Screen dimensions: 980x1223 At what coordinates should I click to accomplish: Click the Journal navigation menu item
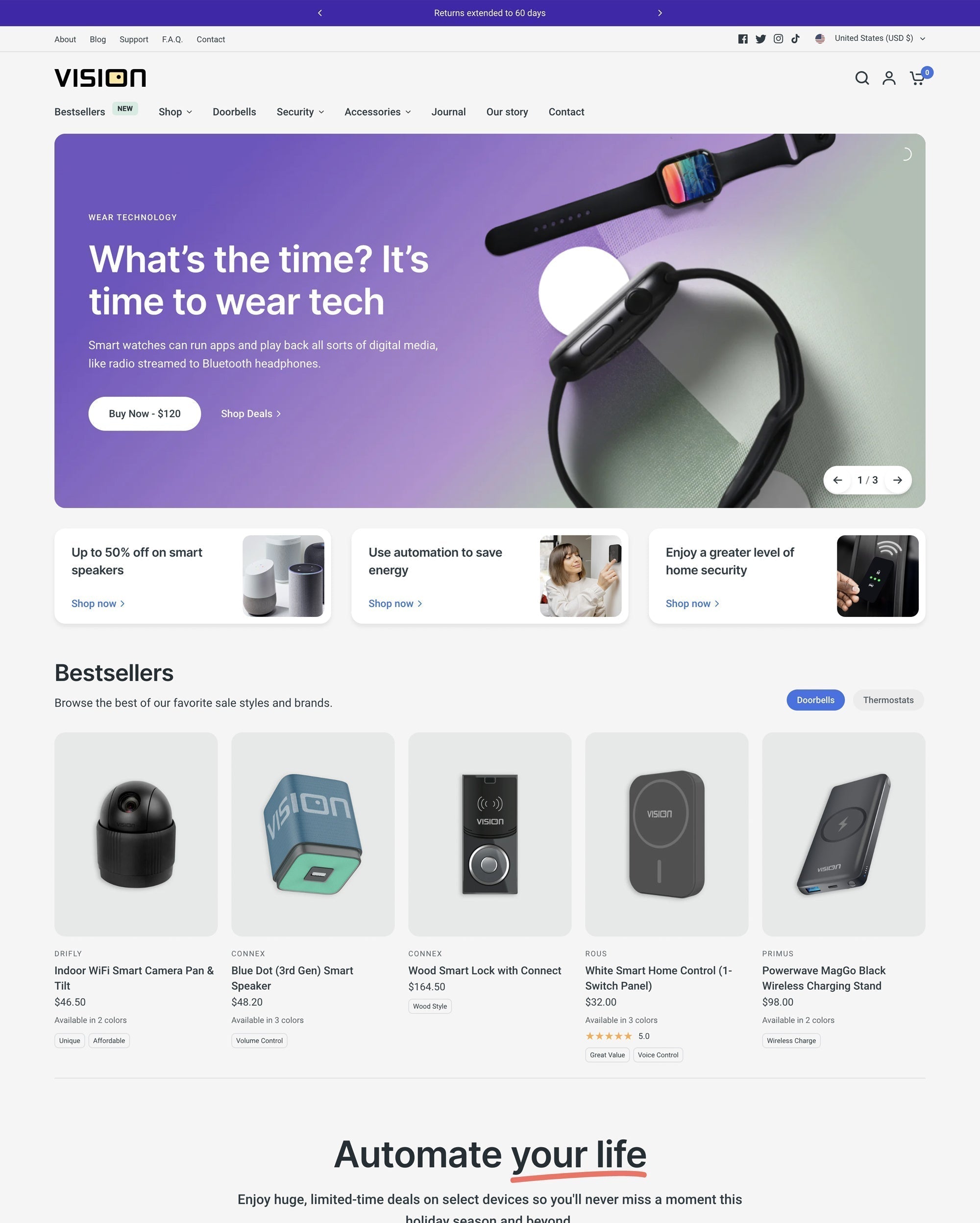448,112
